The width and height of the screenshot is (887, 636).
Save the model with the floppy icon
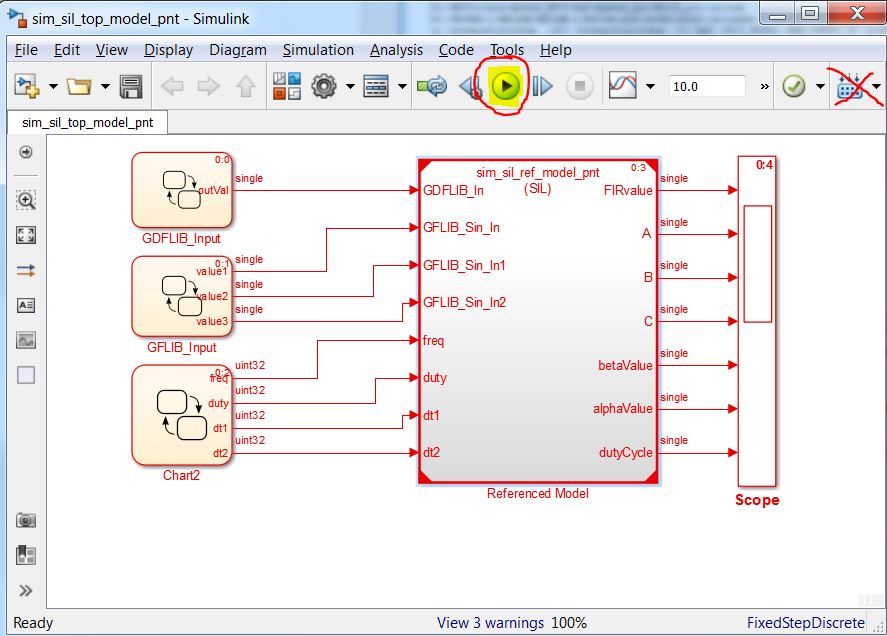131,87
